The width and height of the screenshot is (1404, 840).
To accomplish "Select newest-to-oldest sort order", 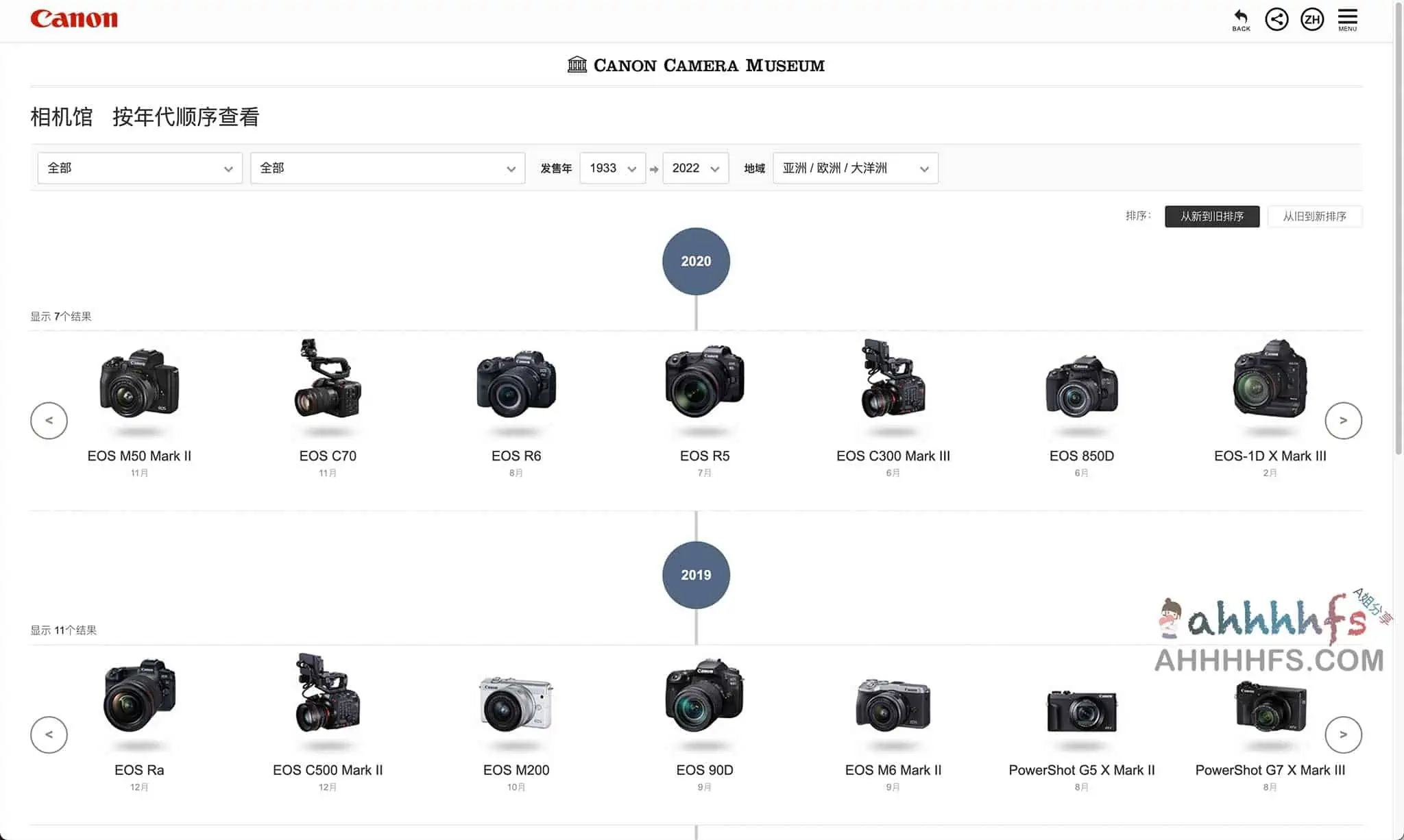I will (x=1211, y=217).
